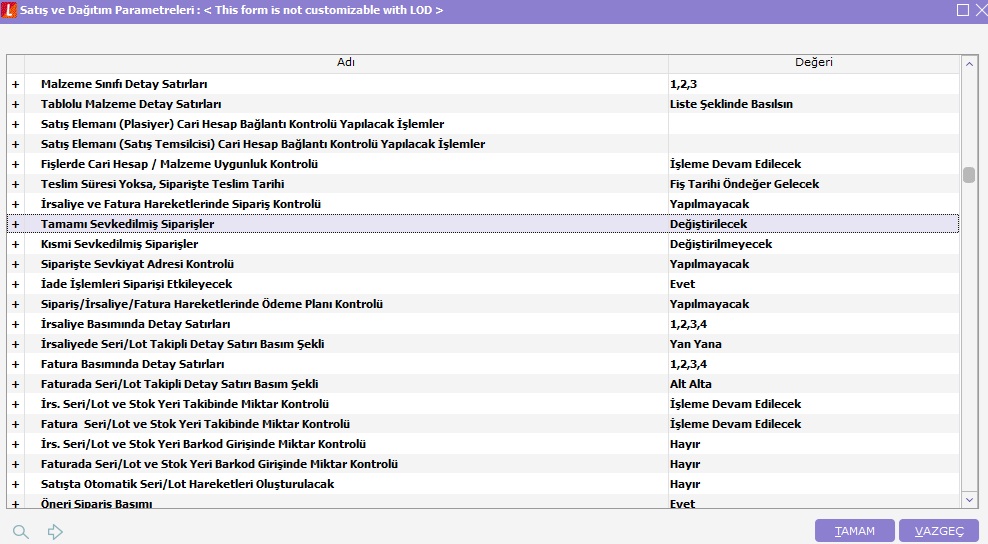Expand Siparişte Sevkiyat Adresi Kontrolü row
This screenshot has height=544, width=988.
point(15,264)
